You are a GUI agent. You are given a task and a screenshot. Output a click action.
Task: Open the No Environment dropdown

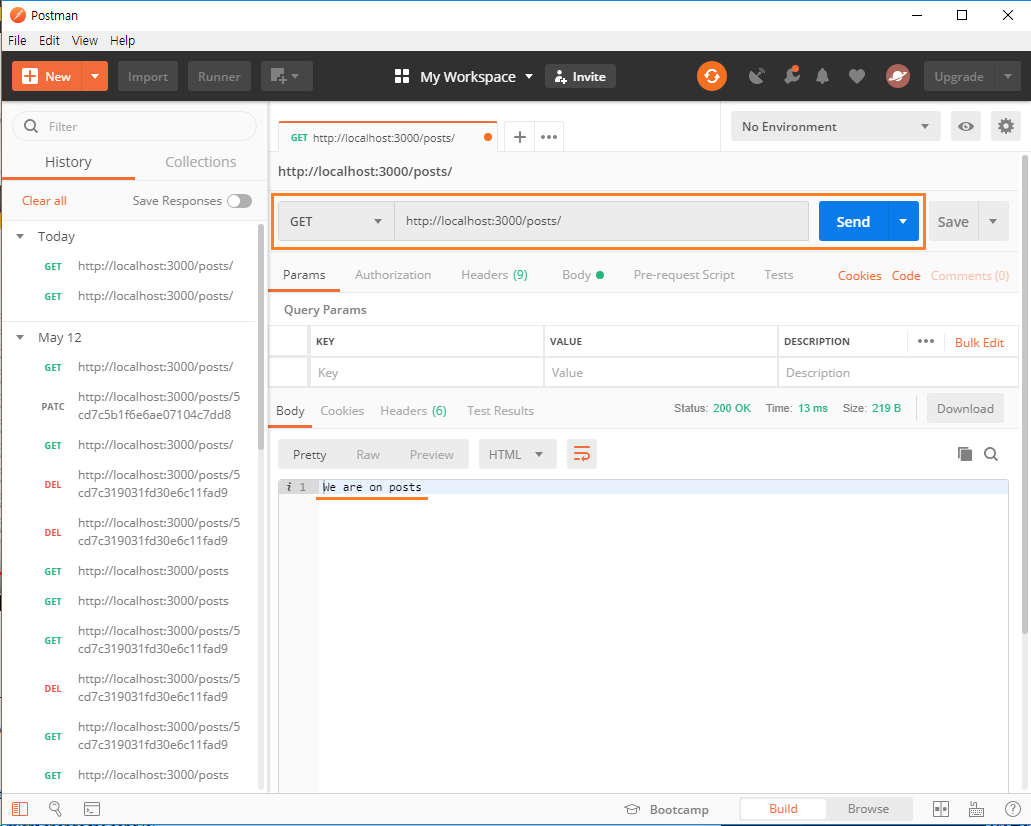pos(836,126)
